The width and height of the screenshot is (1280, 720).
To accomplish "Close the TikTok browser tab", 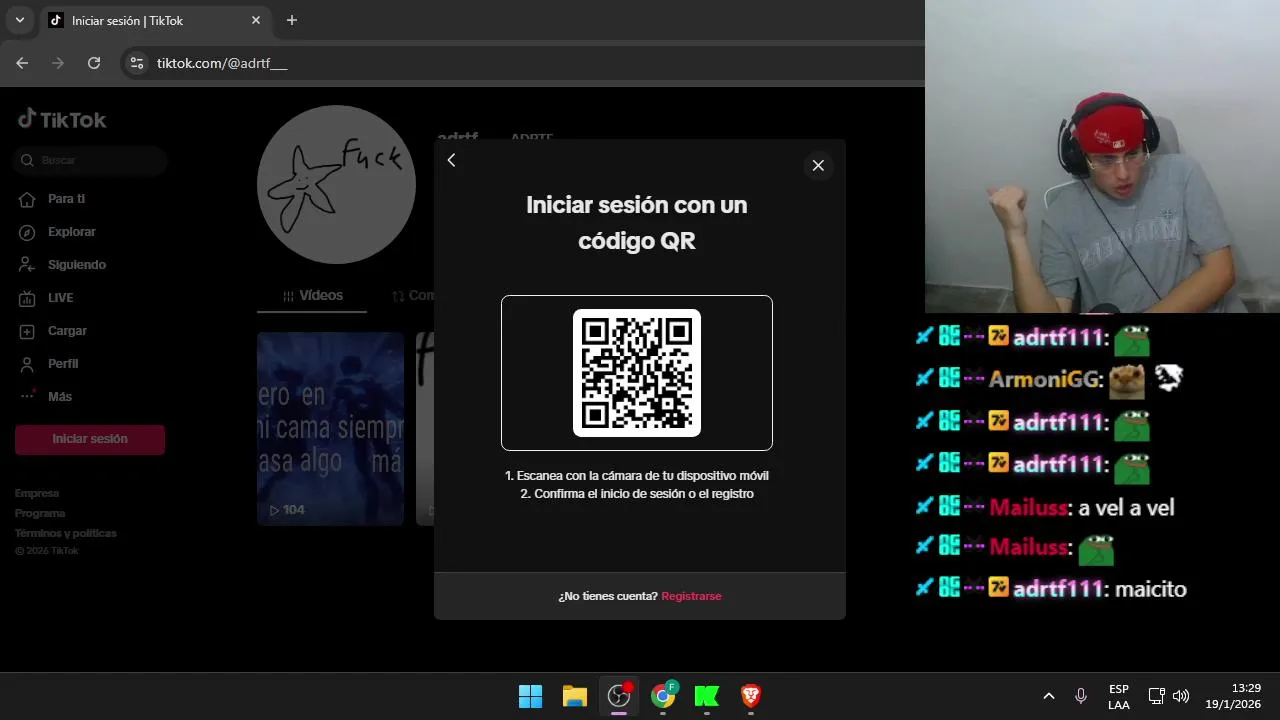I will click(256, 20).
